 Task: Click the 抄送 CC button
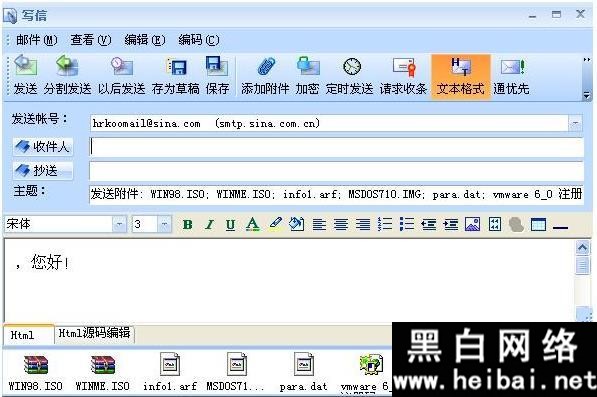43,171
